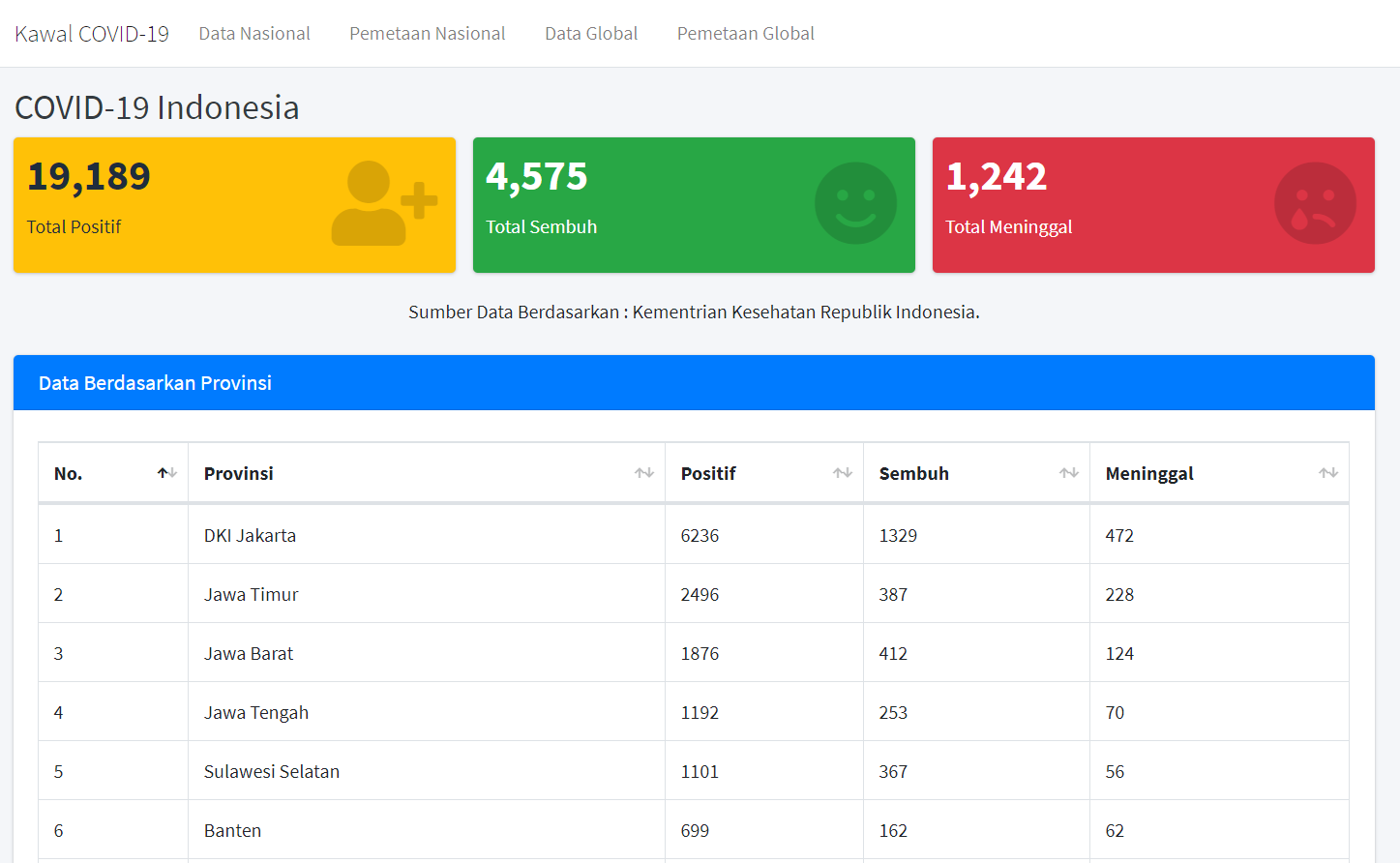The height and width of the screenshot is (863, 1400).
Task: Click the 1329 recovered cell for DKI Jakarta
Action: pyautogui.click(x=977, y=535)
